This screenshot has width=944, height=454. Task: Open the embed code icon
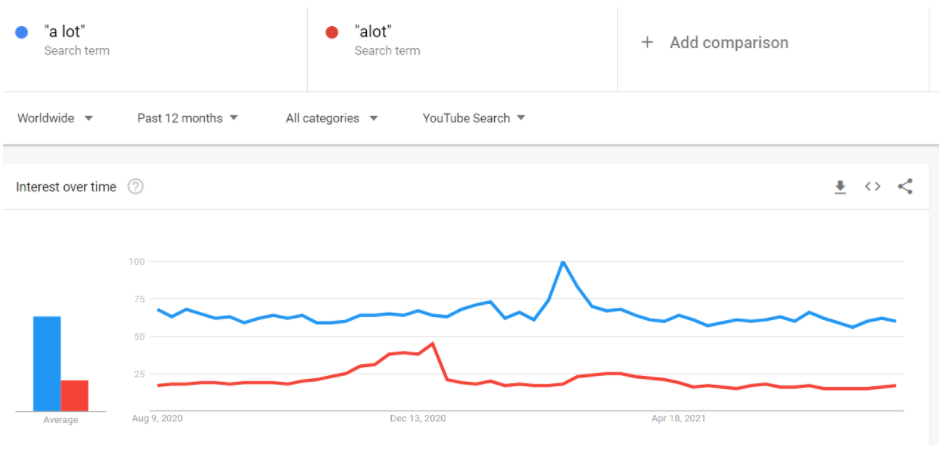click(x=872, y=187)
